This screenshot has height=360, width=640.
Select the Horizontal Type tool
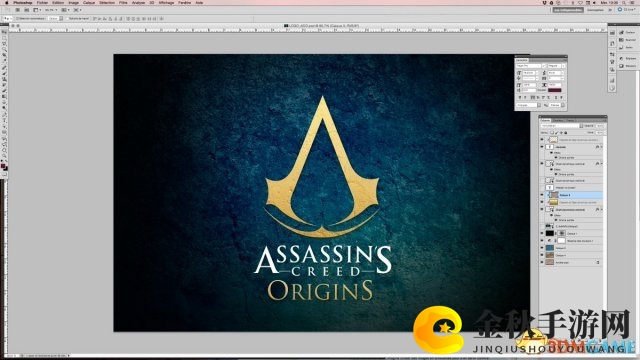coord(4,120)
